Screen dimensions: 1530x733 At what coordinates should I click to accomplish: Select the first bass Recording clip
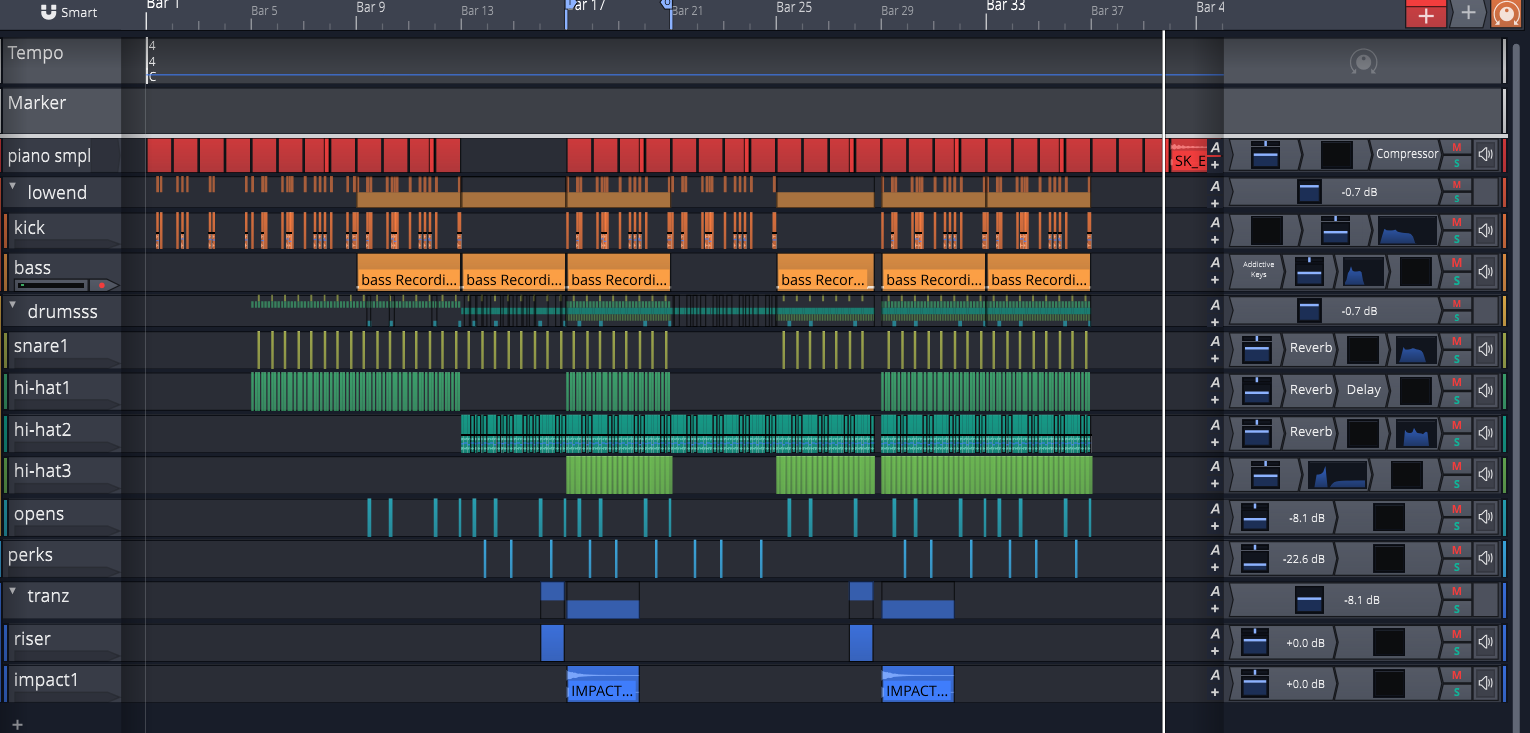409,272
